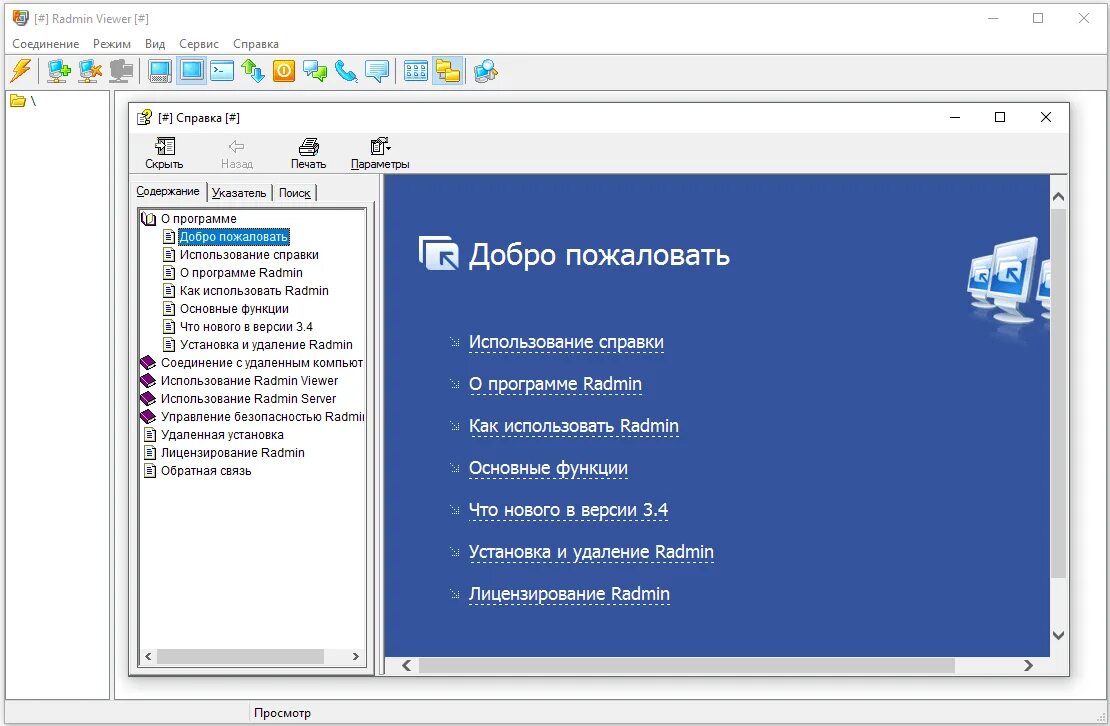Click the Назад back arrow button

[236, 154]
